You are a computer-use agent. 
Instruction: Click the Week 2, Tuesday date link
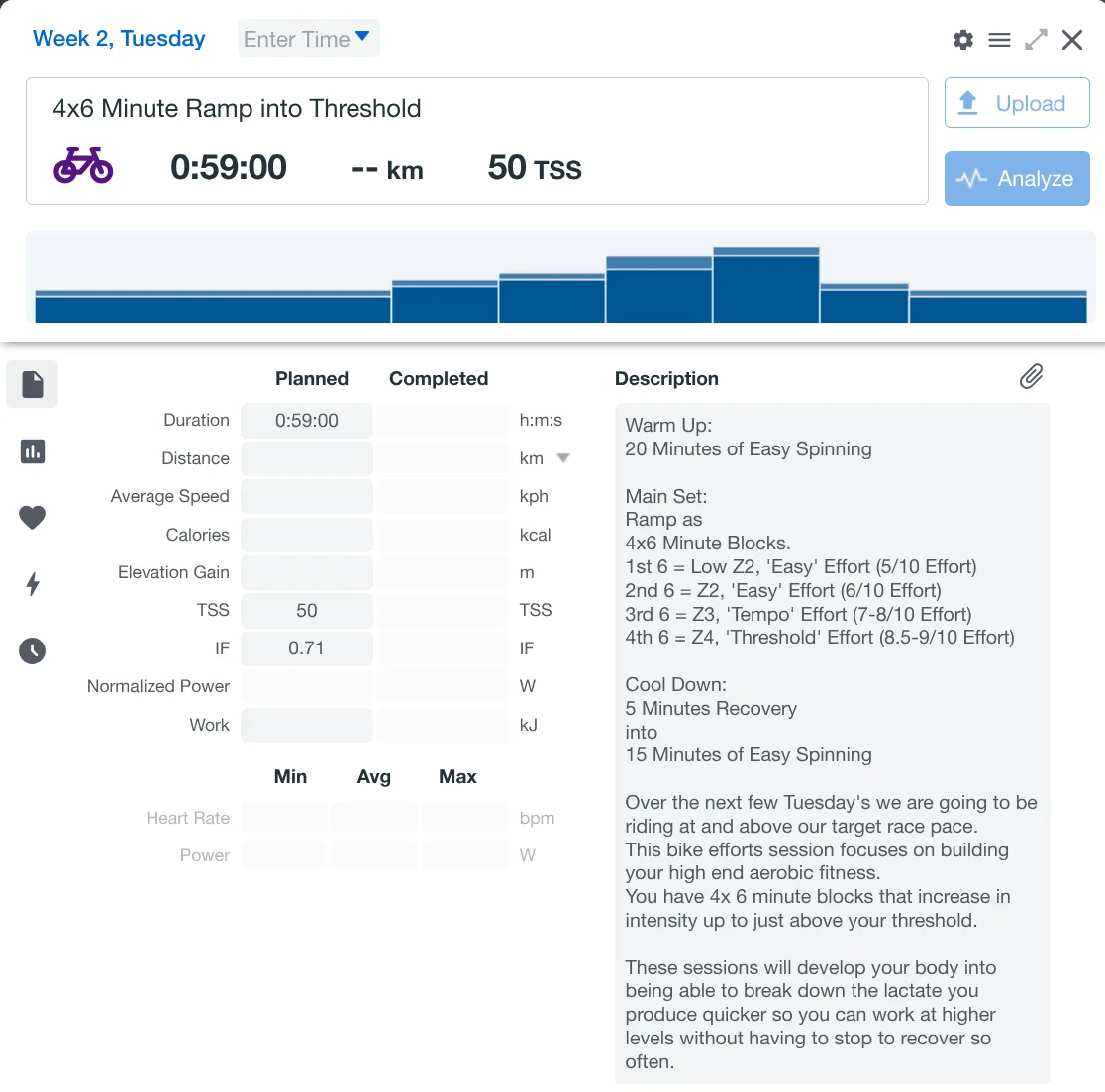click(x=119, y=39)
